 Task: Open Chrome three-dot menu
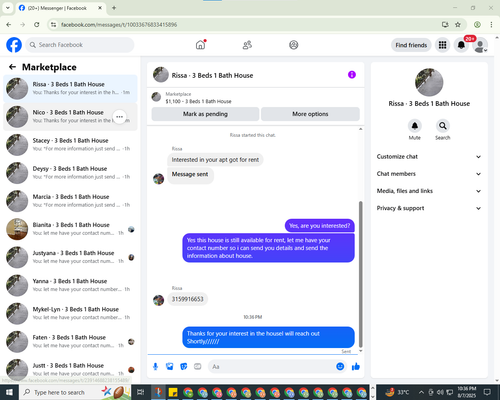[x=491, y=25]
